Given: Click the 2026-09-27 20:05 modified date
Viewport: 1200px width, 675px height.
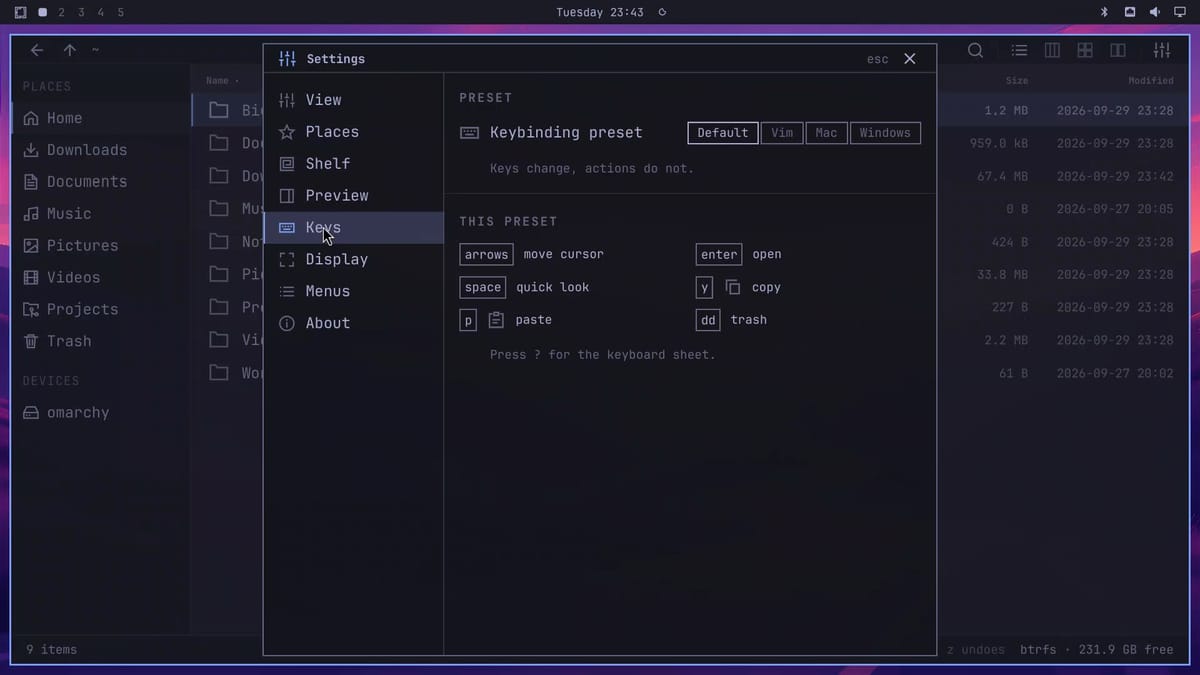Looking at the screenshot, I should click(1115, 210).
